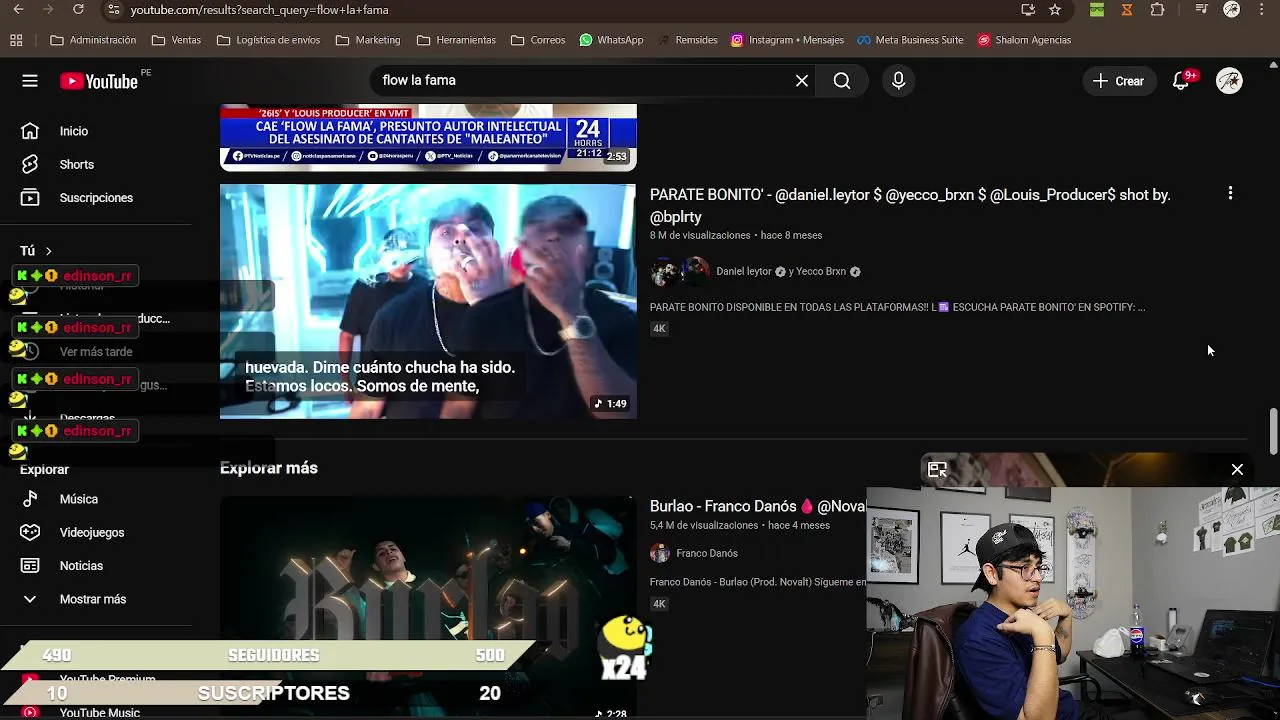
Task: Open the Burlao - Franco Danós title
Action: (x=758, y=507)
